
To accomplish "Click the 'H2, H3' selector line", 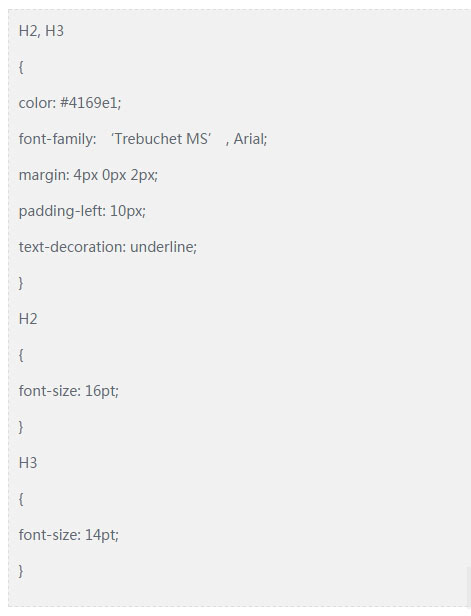I will coord(41,31).
